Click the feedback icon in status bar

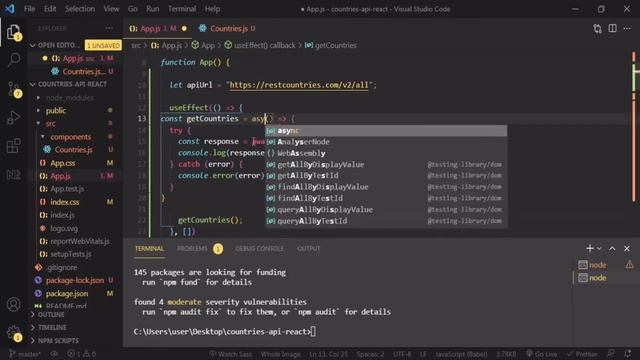(x=611, y=354)
